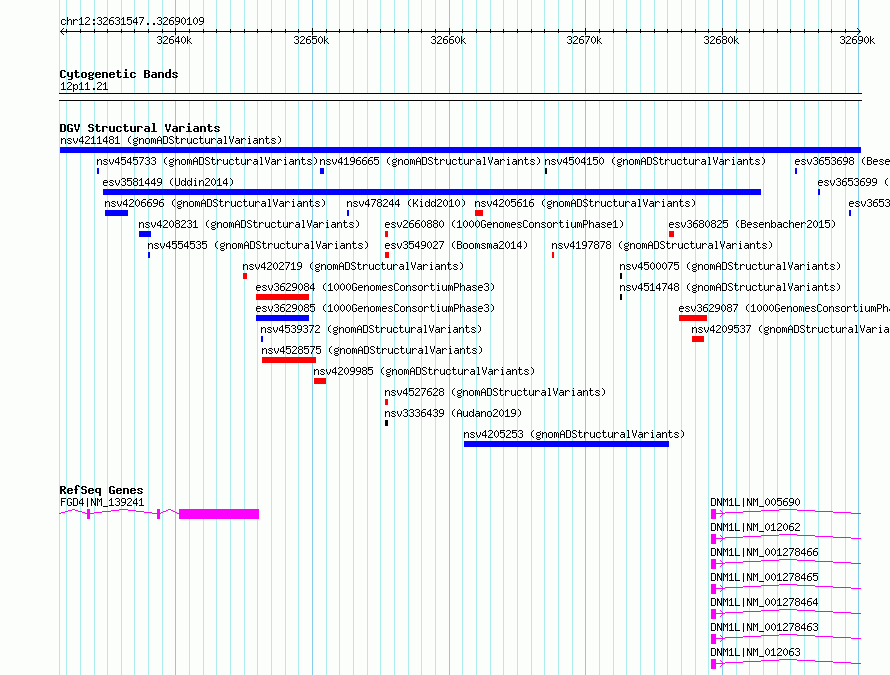
Task: Open variant nsv4196665 label
Action: tap(430, 161)
